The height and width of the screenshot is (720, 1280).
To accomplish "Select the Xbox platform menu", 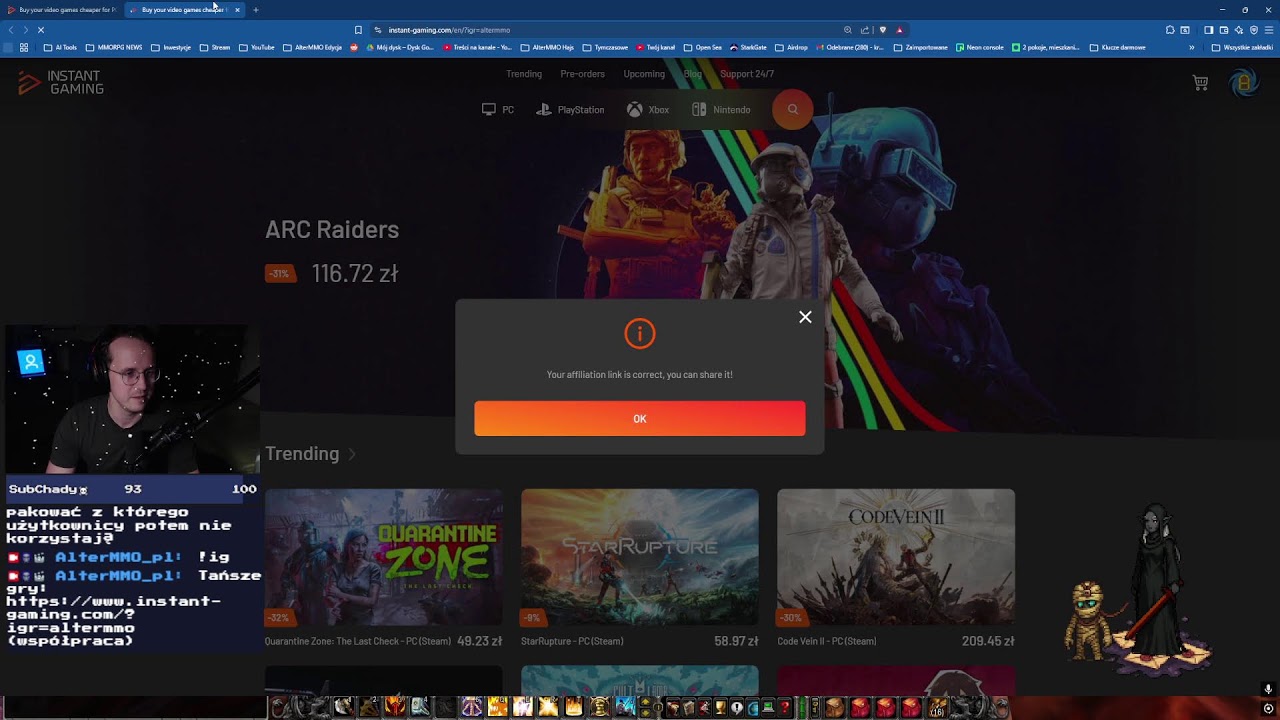I will click(x=648, y=110).
